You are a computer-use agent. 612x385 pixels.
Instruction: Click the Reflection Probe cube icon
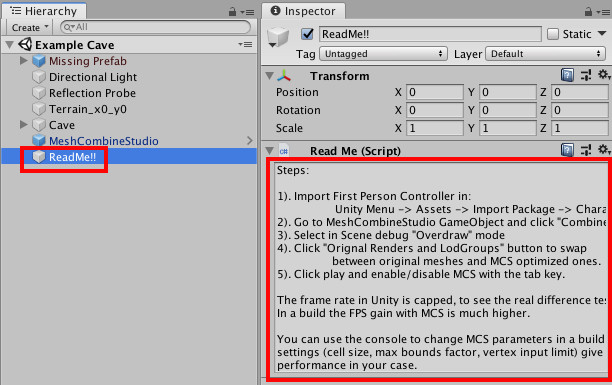click(39, 93)
